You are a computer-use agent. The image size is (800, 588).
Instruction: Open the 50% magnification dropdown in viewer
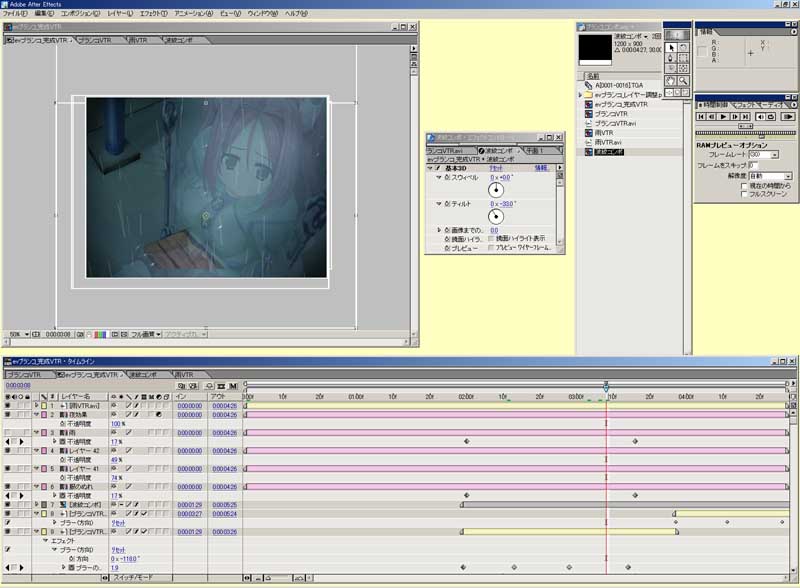click(27, 335)
